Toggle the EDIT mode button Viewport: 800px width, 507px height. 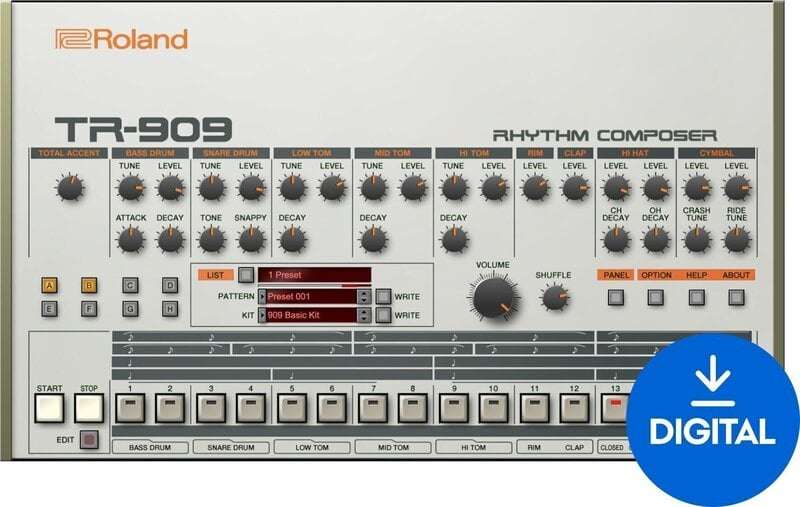point(89,440)
